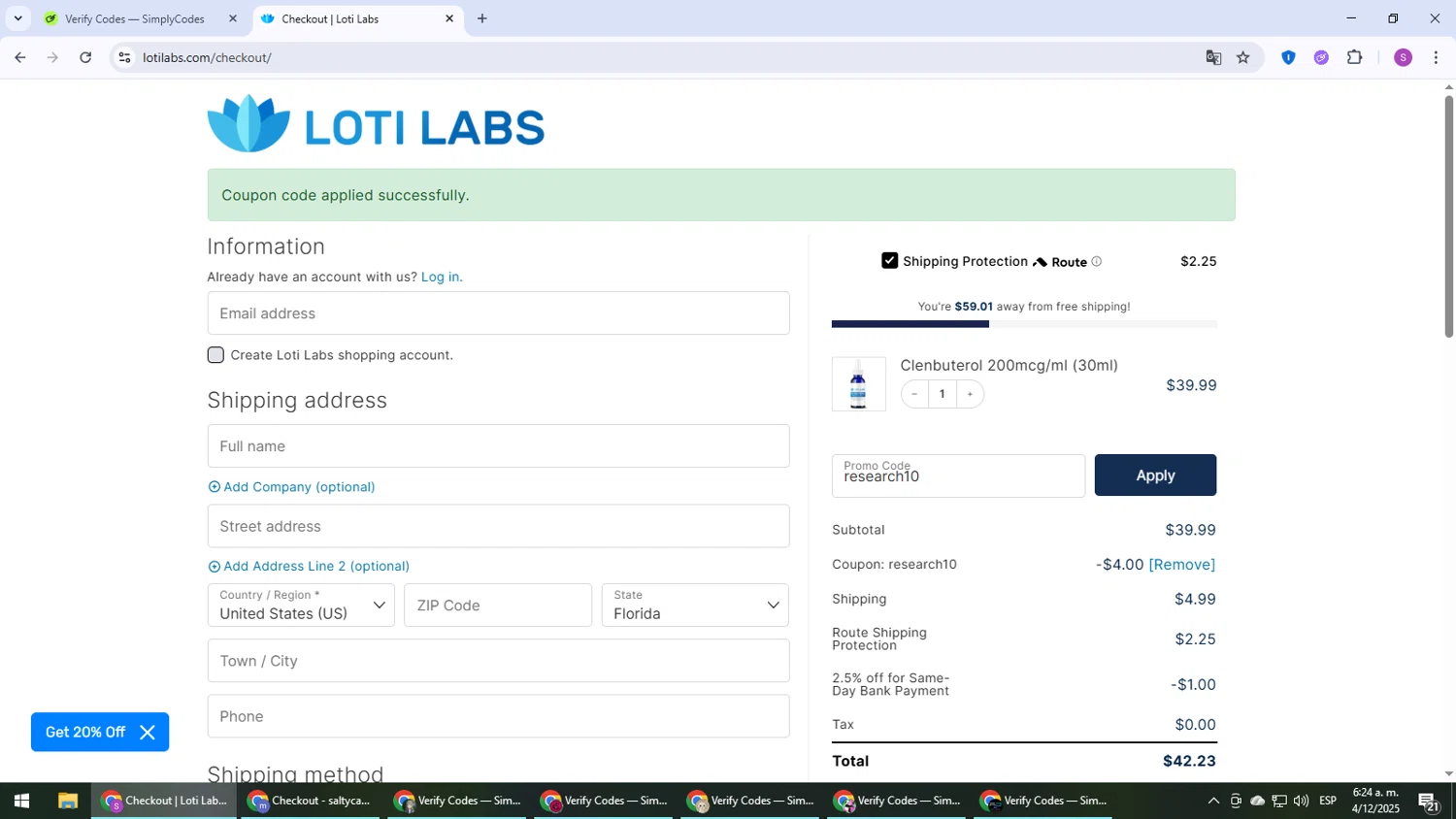Click the browser address bar URL
The height and width of the screenshot is (819, 1456).
pos(207,57)
